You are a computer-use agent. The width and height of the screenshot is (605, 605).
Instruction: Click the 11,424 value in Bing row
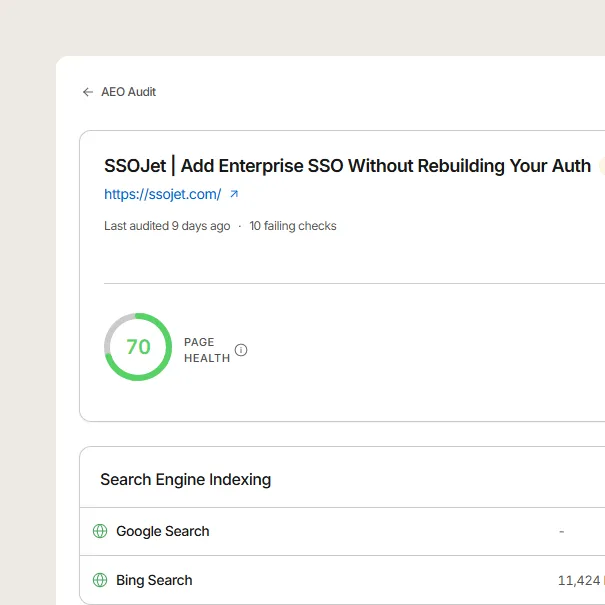(x=579, y=580)
